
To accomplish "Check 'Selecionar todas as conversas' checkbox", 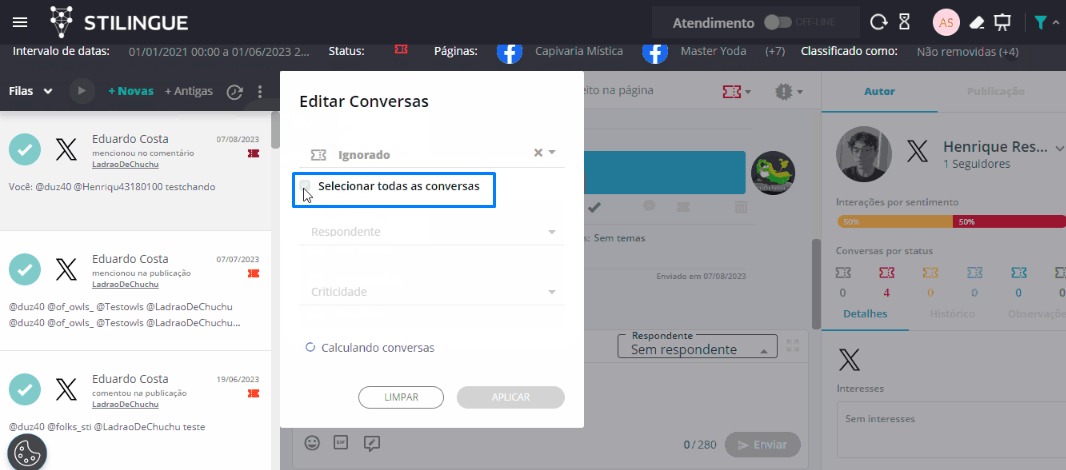I will (x=306, y=186).
